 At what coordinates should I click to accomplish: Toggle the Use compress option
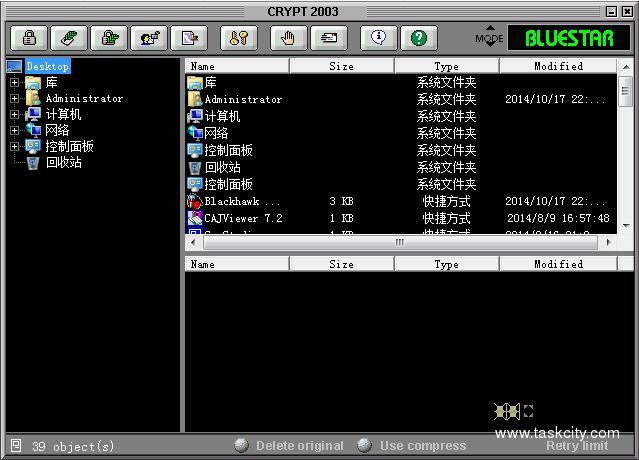click(x=365, y=446)
